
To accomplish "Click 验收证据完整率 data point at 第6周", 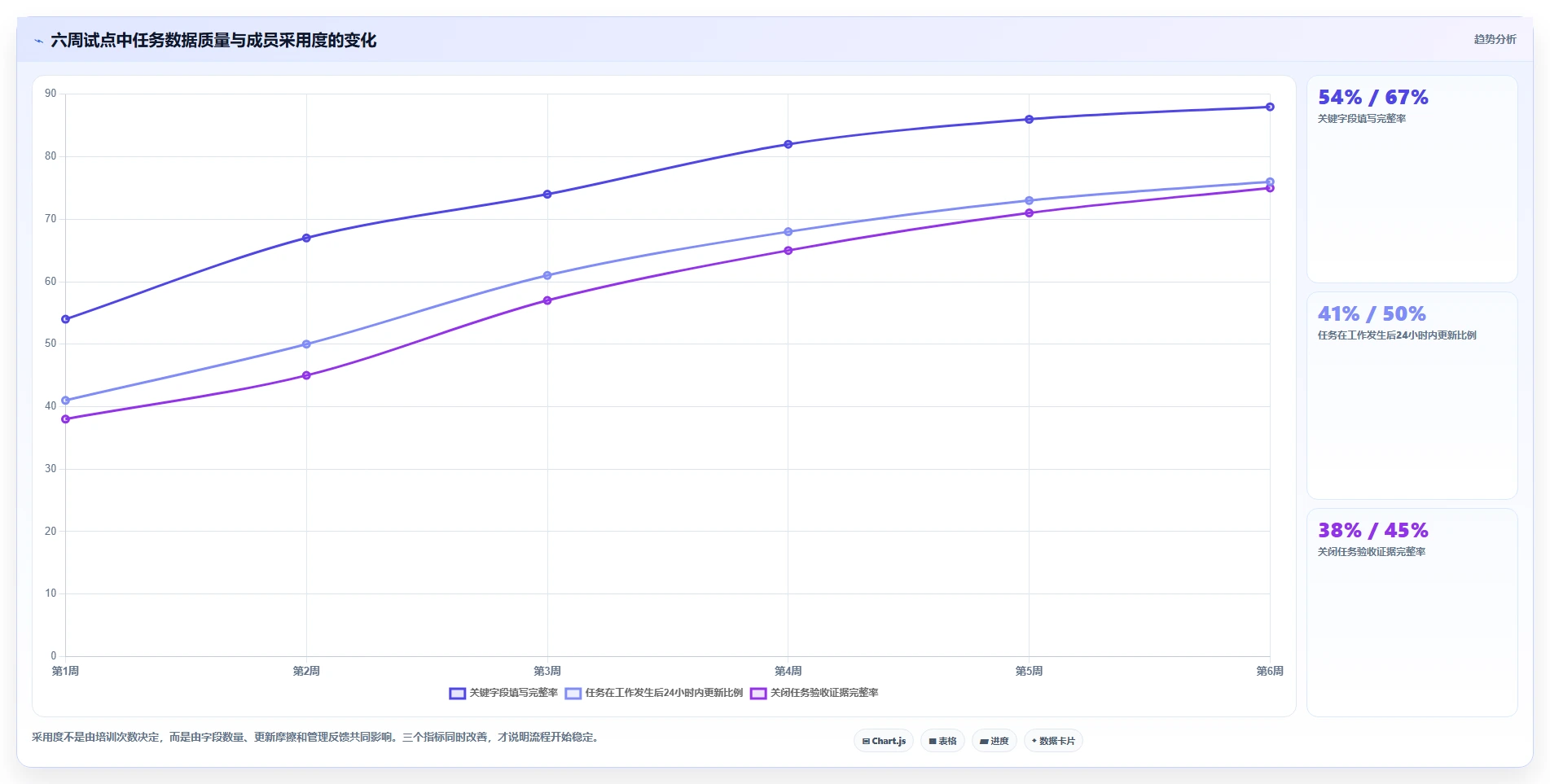I will coord(1270,188).
